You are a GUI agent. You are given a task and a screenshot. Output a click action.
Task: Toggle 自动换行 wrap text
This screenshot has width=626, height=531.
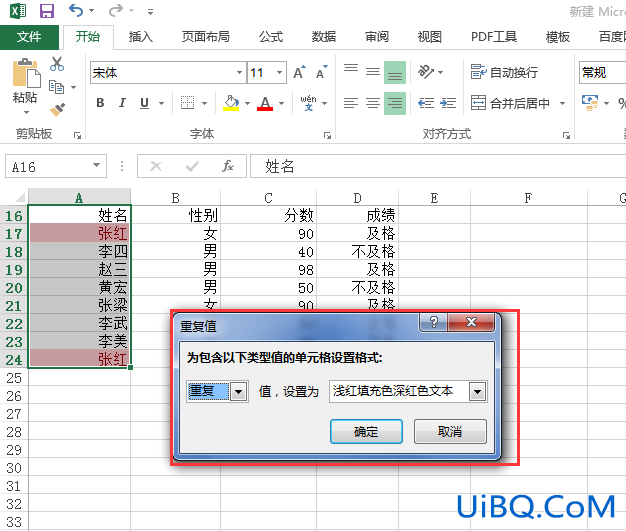[504, 72]
